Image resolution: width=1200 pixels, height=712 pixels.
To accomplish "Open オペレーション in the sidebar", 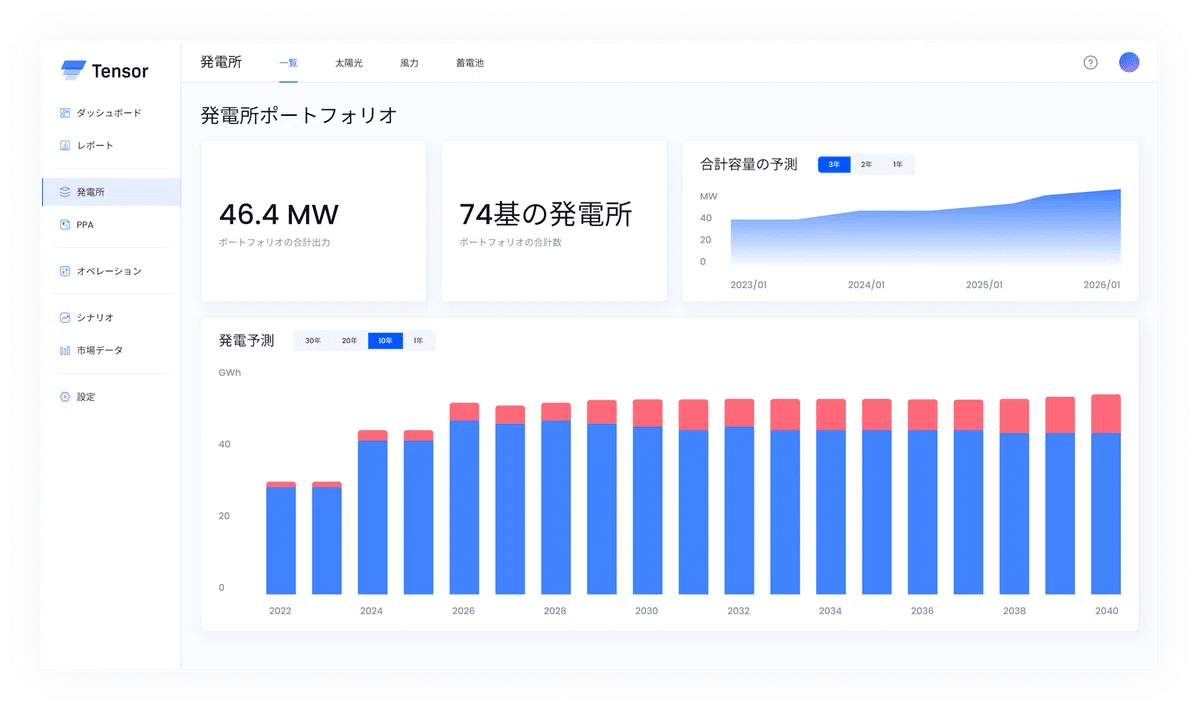I will click(109, 271).
